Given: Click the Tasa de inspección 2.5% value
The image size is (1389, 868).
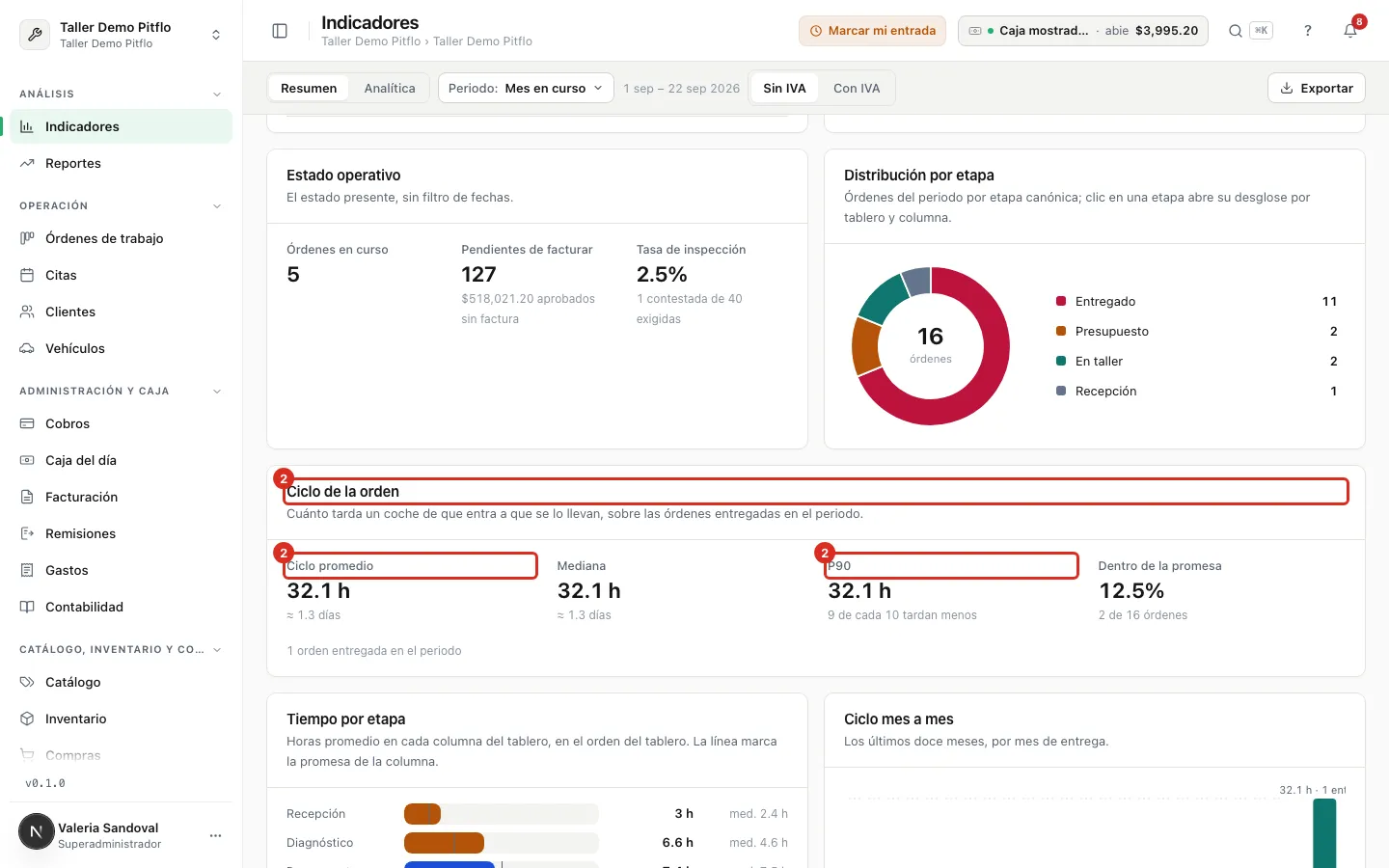Looking at the screenshot, I should [662, 275].
